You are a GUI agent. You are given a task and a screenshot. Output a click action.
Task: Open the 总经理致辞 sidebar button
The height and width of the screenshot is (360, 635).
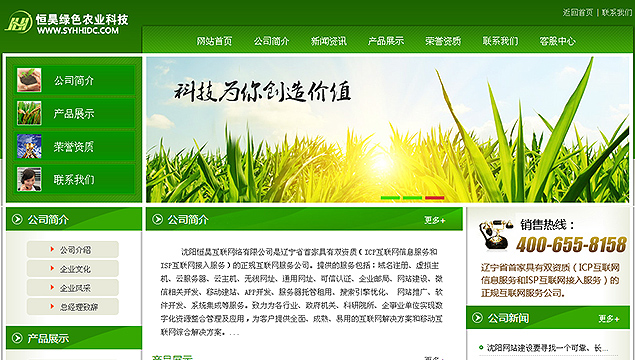(73, 307)
